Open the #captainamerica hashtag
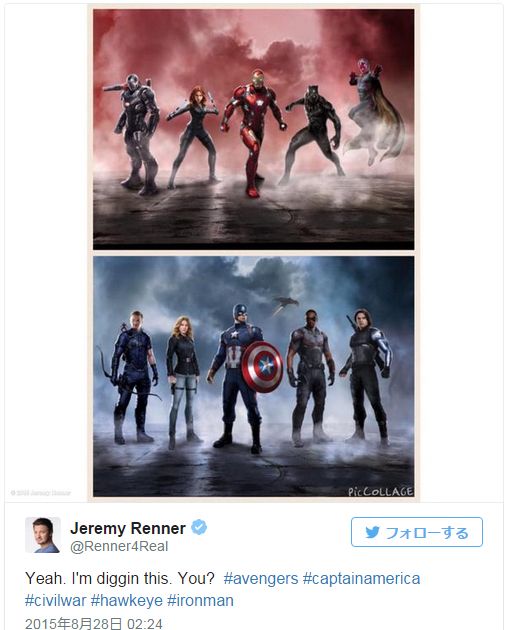The image size is (508, 630). (x=361, y=579)
